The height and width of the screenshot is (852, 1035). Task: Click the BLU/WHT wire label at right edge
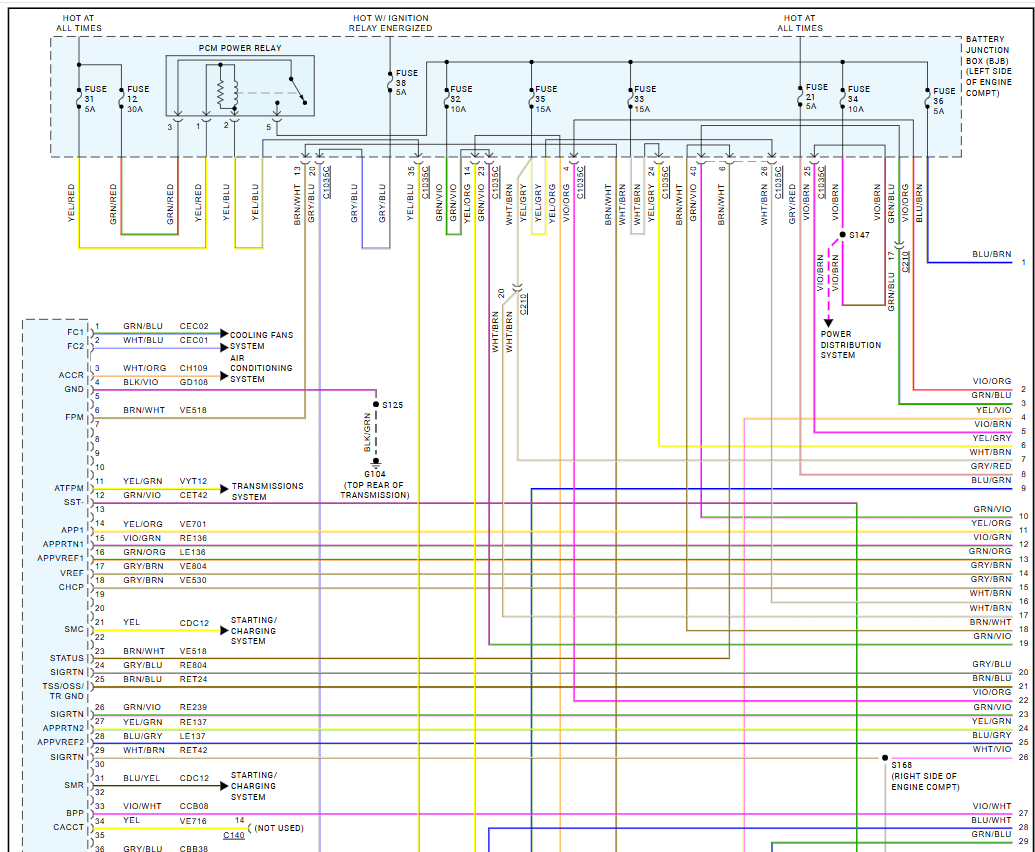tap(991, 820)
